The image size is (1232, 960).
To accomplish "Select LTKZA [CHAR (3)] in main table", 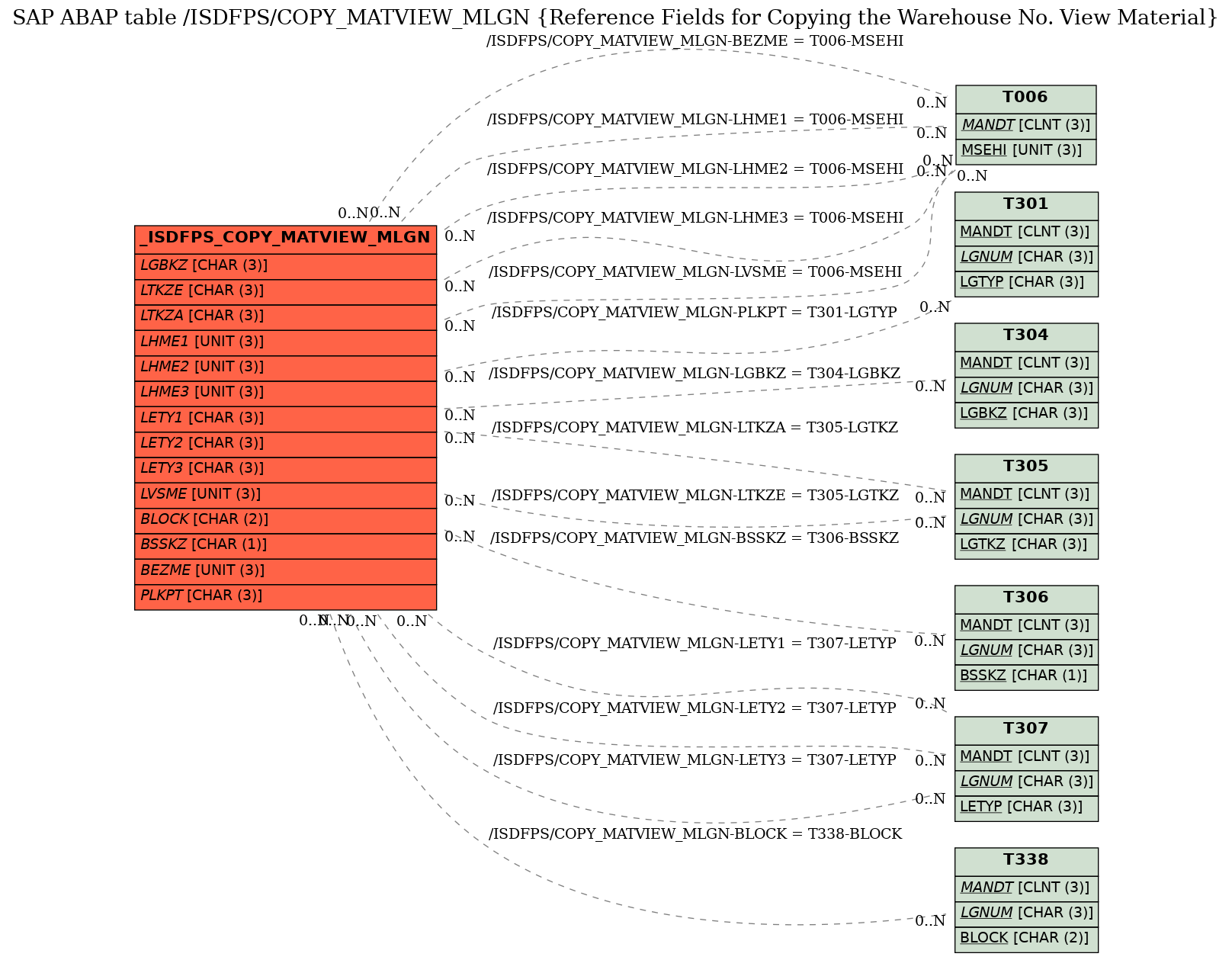I will 285,316.
